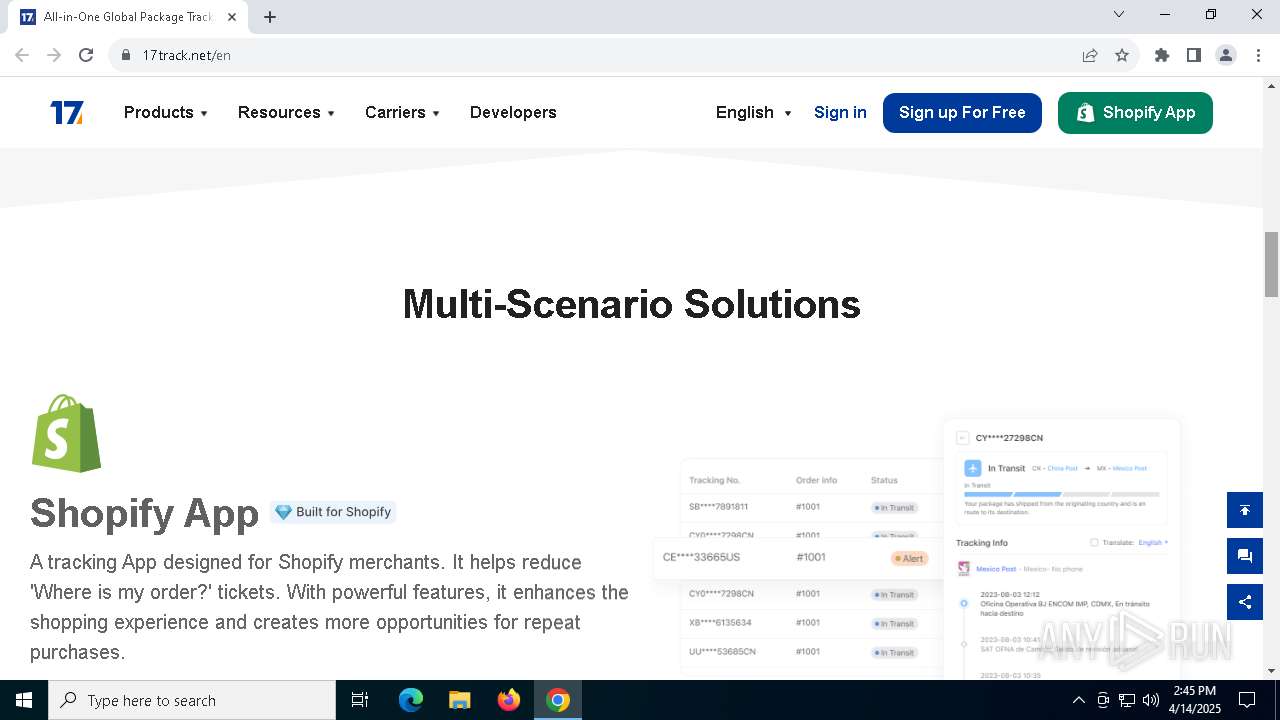The width and height of the screenshot is (1280, 720).
Task: Toggle the Chrome side panel
Action: click(1194, 55)
